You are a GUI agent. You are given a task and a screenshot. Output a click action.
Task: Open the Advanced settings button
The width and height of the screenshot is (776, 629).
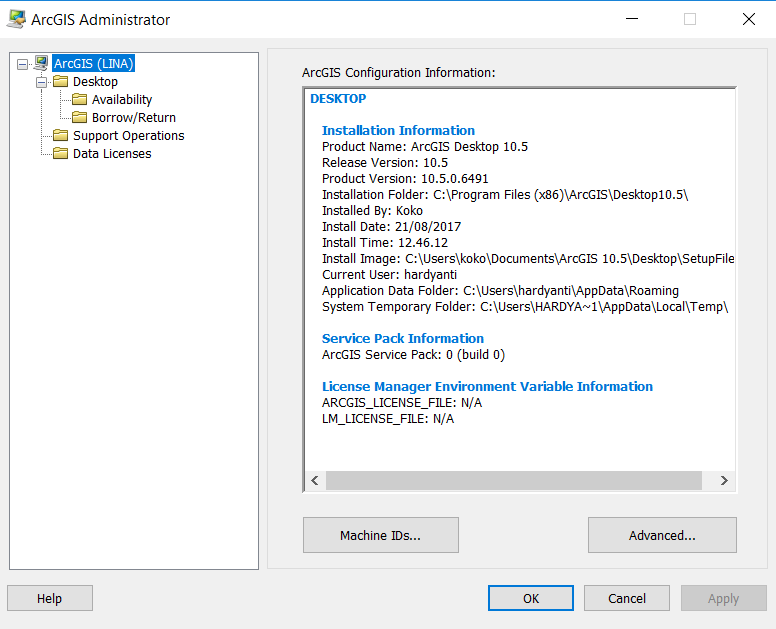662,535
